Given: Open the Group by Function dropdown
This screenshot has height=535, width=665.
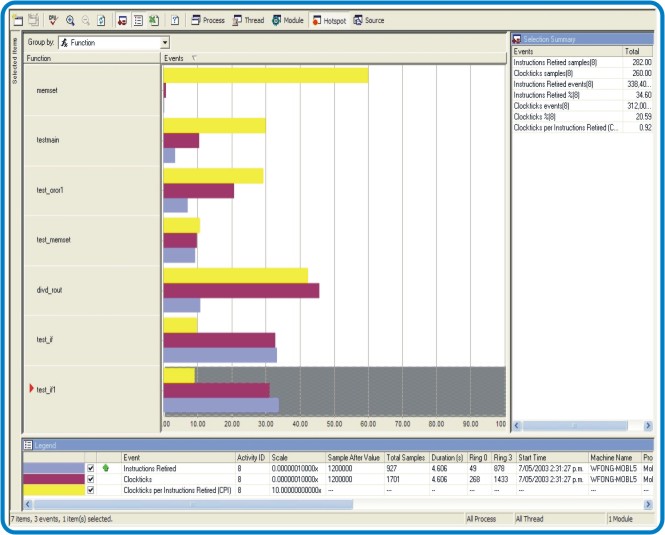Looking at the screenshot, I should click(165, 42).
